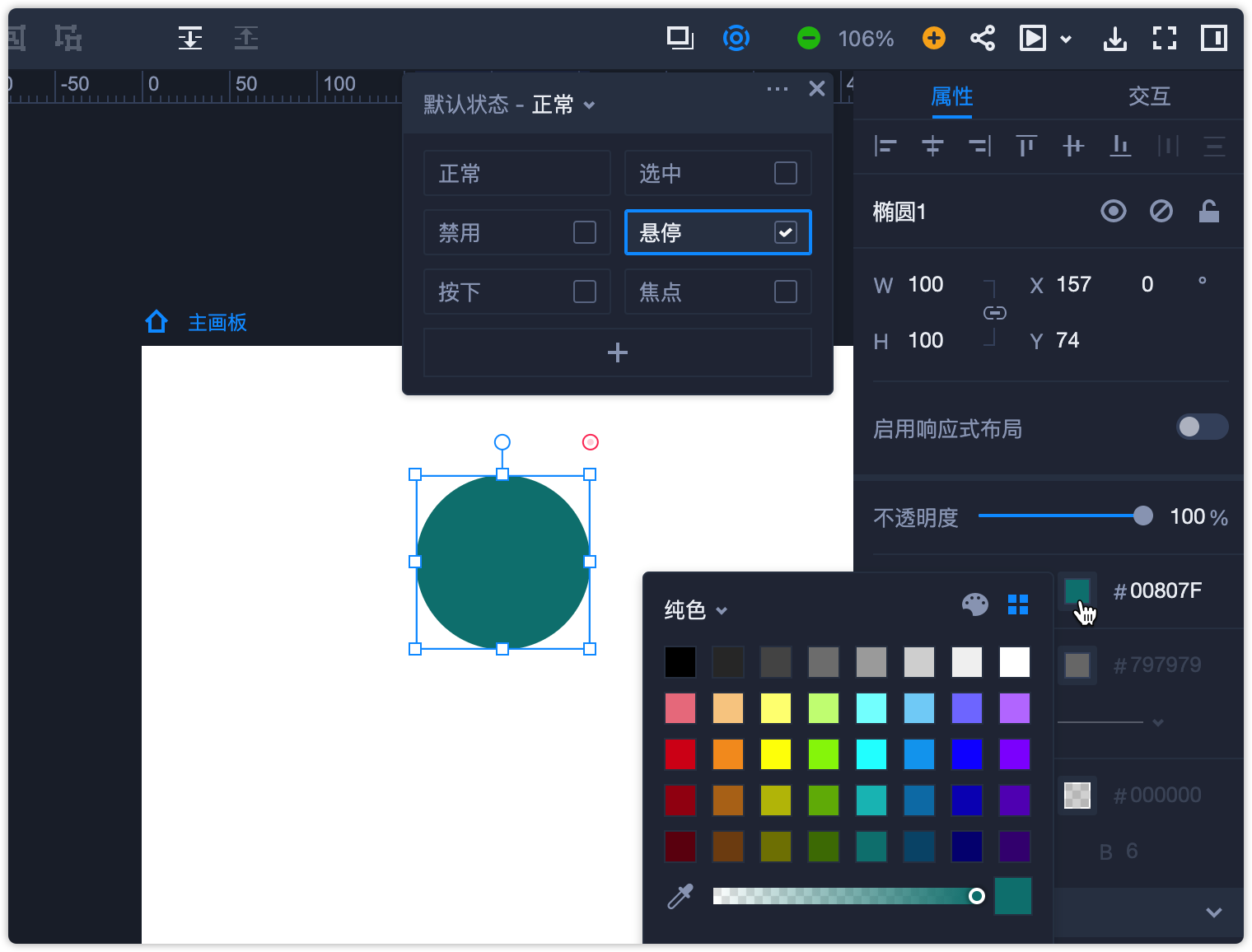
Task: Pick the eyedropper color tool
Action: click(x=680, y=896)
